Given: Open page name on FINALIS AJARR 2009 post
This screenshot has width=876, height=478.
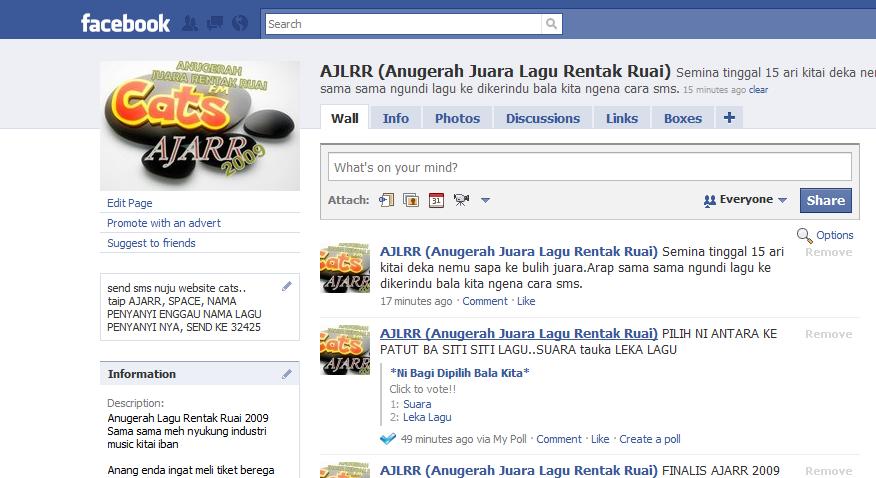Looking at the screenshot, I should [518, 471].
